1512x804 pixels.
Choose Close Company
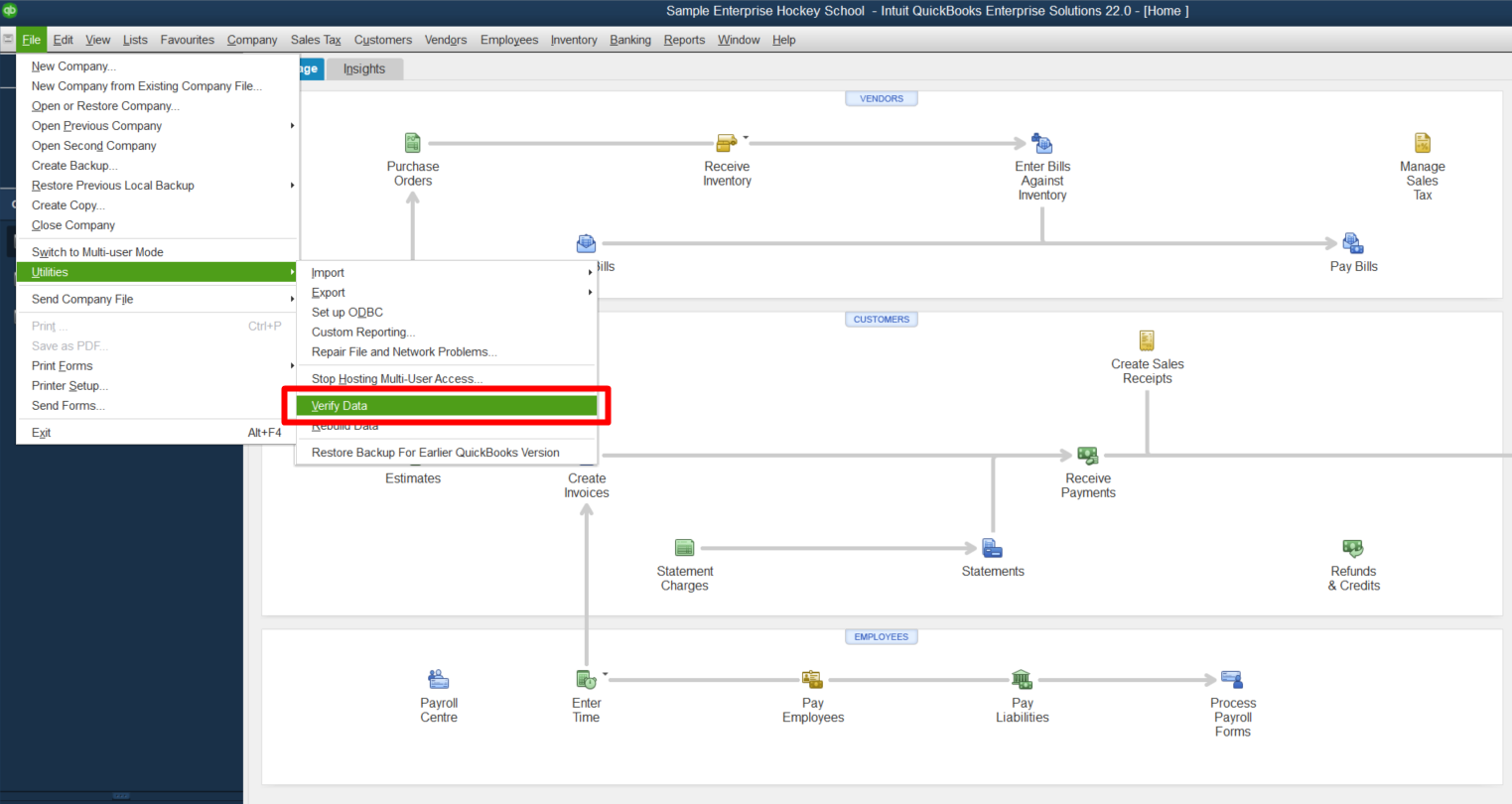pos(157,225)
